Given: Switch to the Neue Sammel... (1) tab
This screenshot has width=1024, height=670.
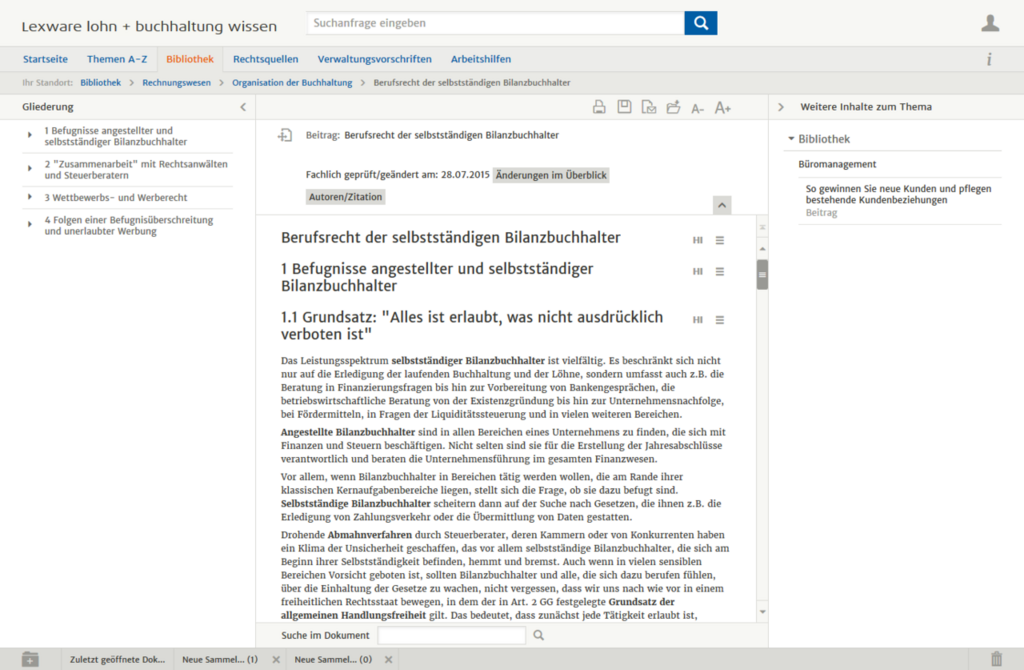Looking at the screenshot, I should tap(220, 660).
